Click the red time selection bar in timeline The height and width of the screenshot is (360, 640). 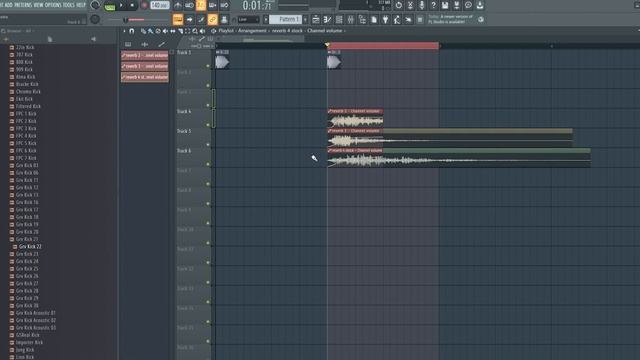(383, 45)
